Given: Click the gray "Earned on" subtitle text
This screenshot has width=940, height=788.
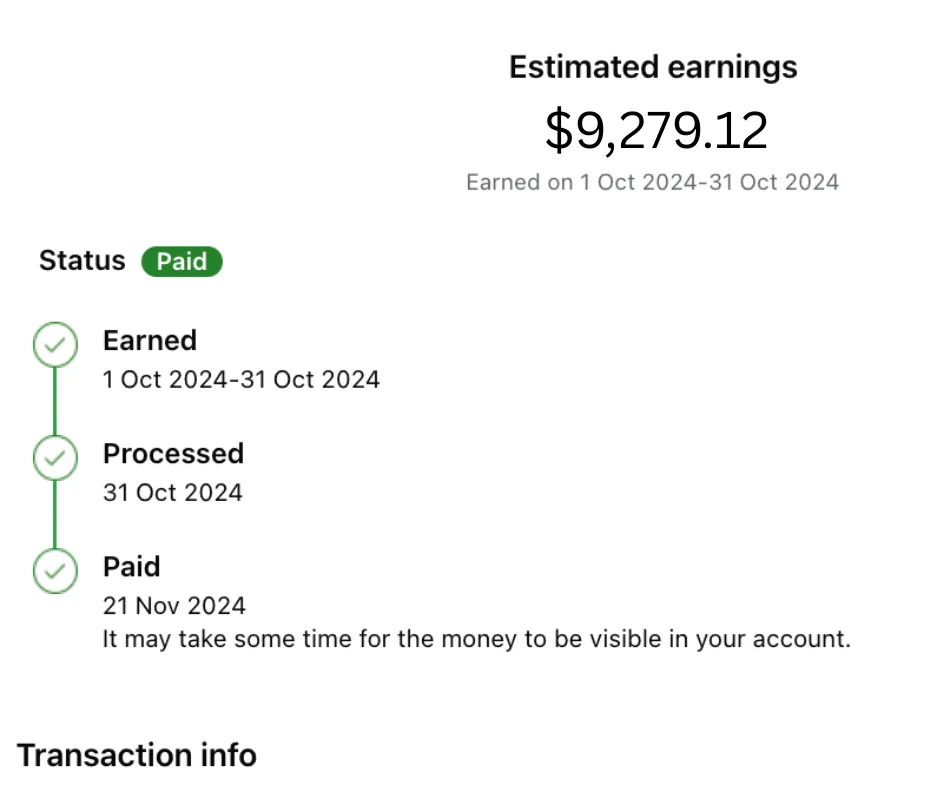Looking at the screenshot, I should coord(652,182).
